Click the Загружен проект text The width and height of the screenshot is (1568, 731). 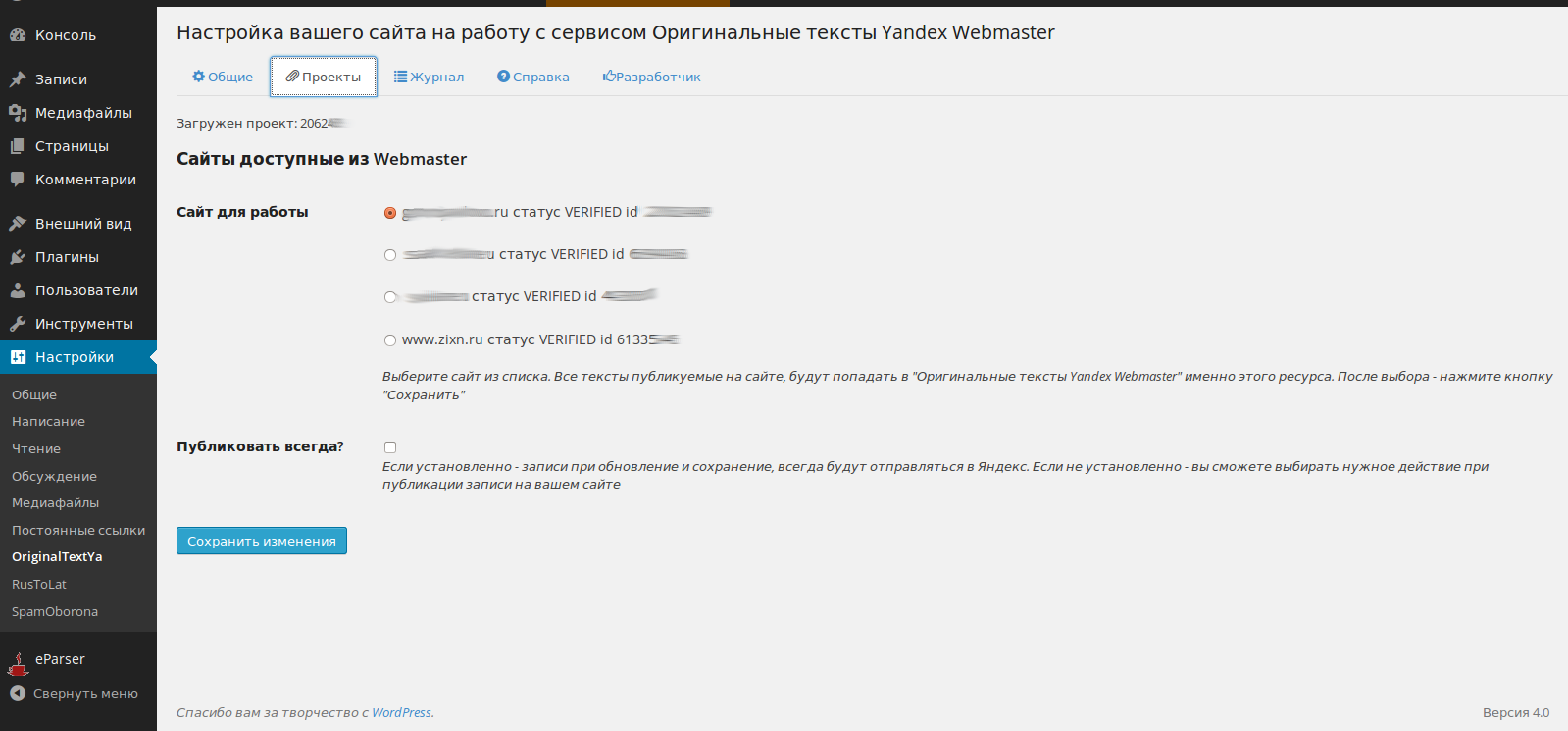point(263,123)
